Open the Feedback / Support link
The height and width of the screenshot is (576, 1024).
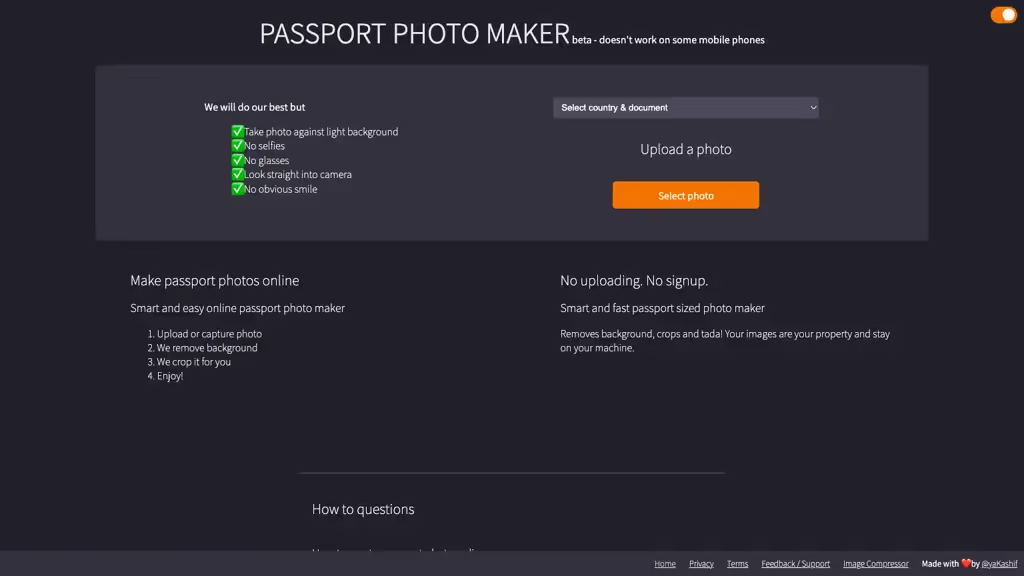pos(795,564)
